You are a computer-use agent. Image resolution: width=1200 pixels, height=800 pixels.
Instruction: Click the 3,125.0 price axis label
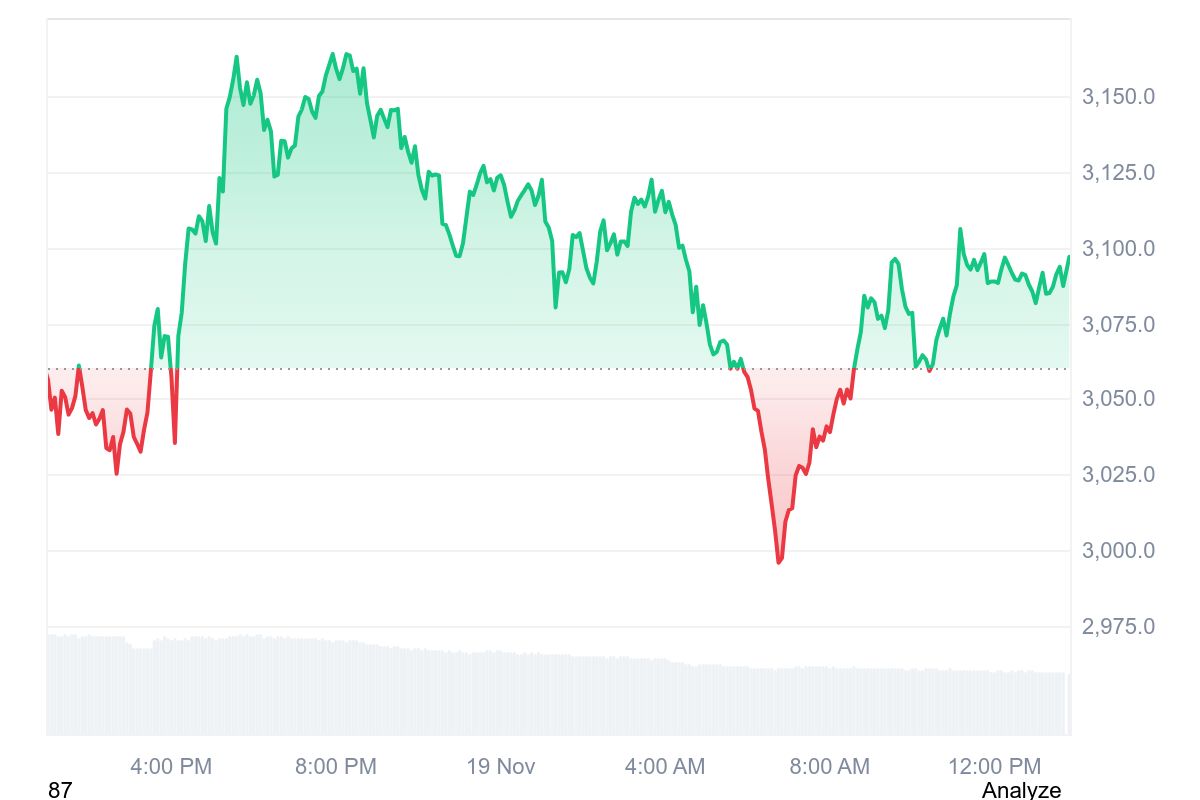pos(1118,173)
